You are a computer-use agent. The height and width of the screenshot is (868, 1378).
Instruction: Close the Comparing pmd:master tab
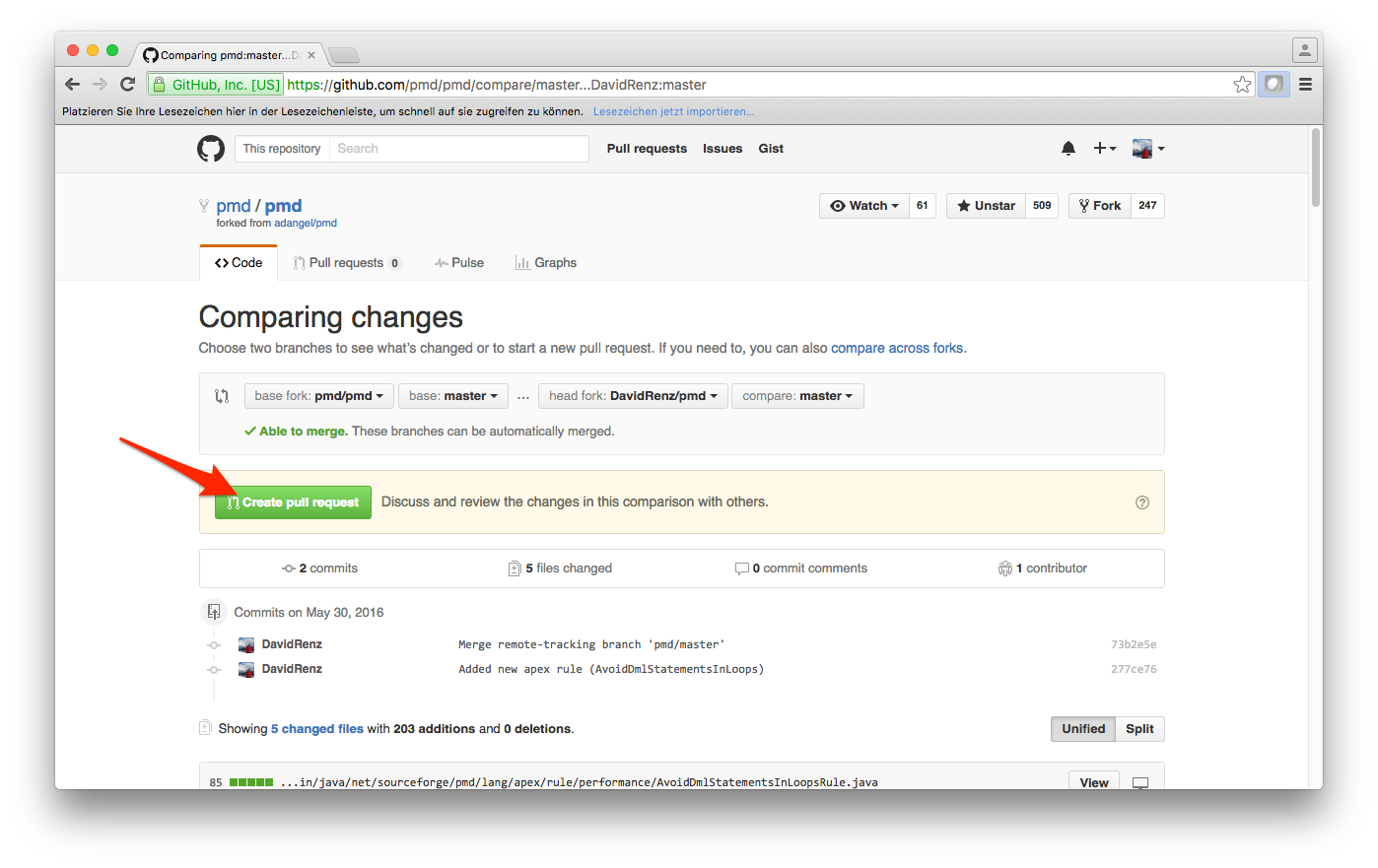click(311, 55)
